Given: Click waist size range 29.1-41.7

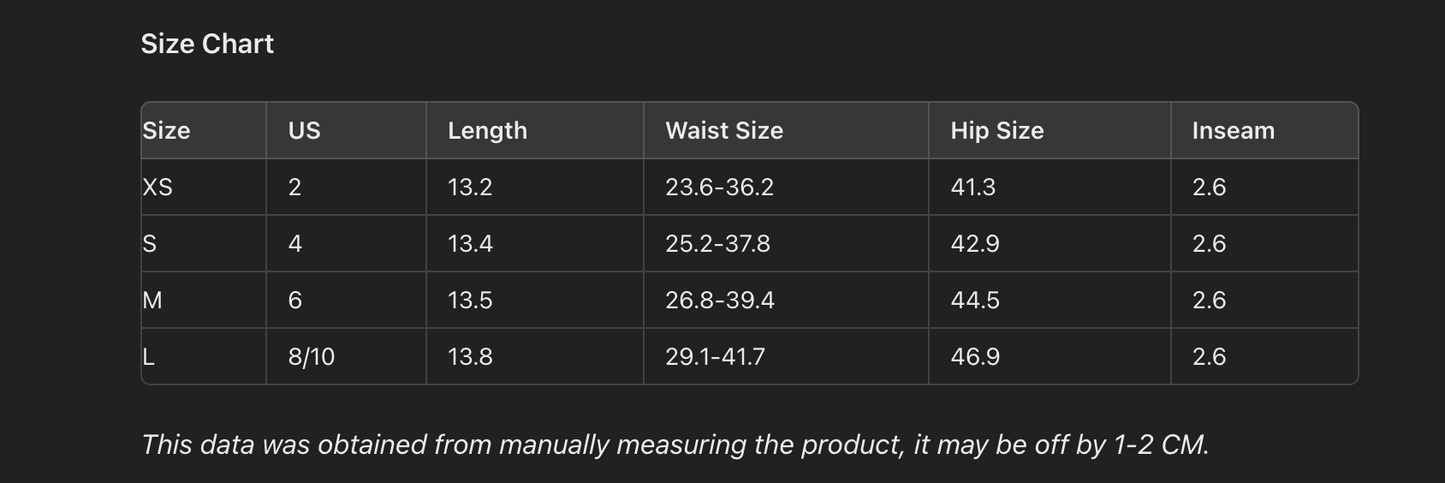Looking at the screenshot, I should point(715,357).
